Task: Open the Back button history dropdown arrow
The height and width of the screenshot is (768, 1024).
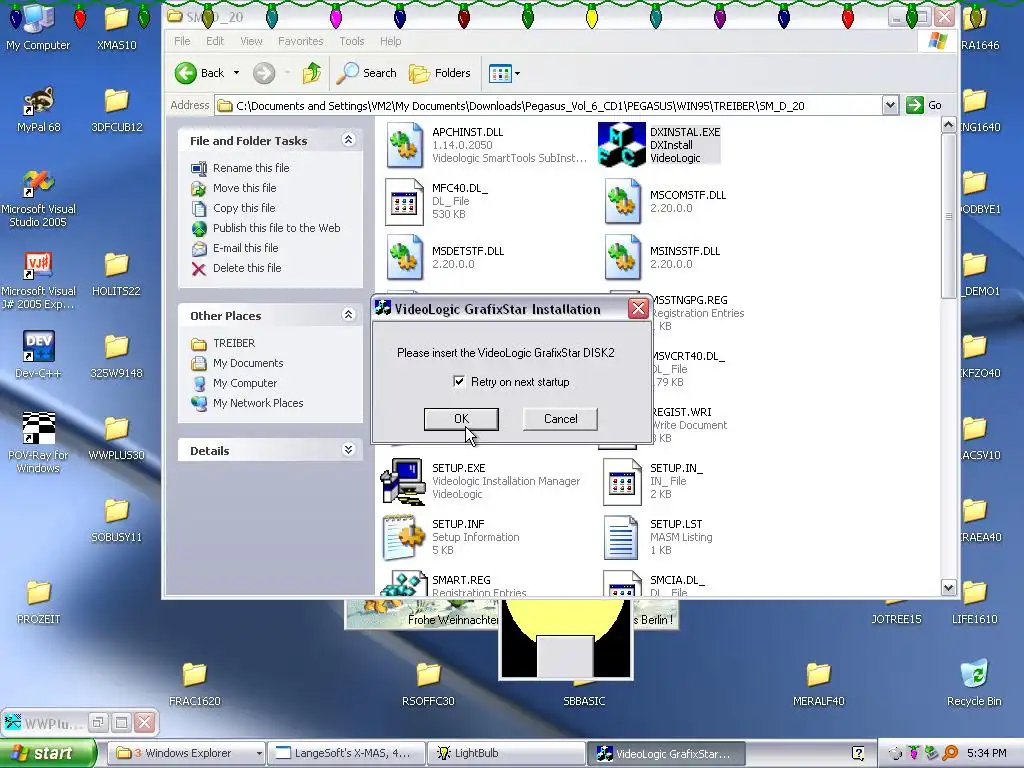Action: pyautogui.click(x=236, y=73)
